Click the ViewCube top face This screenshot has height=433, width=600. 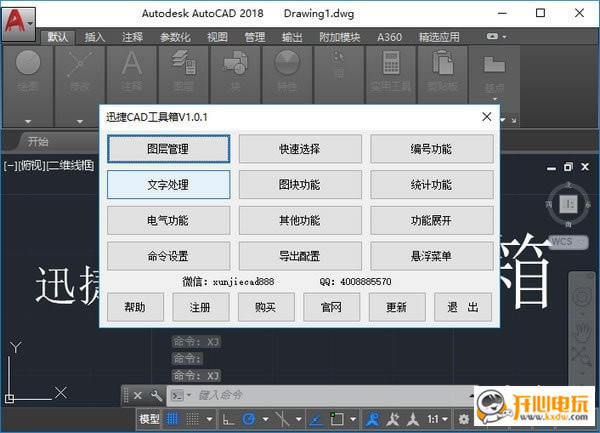569,203
